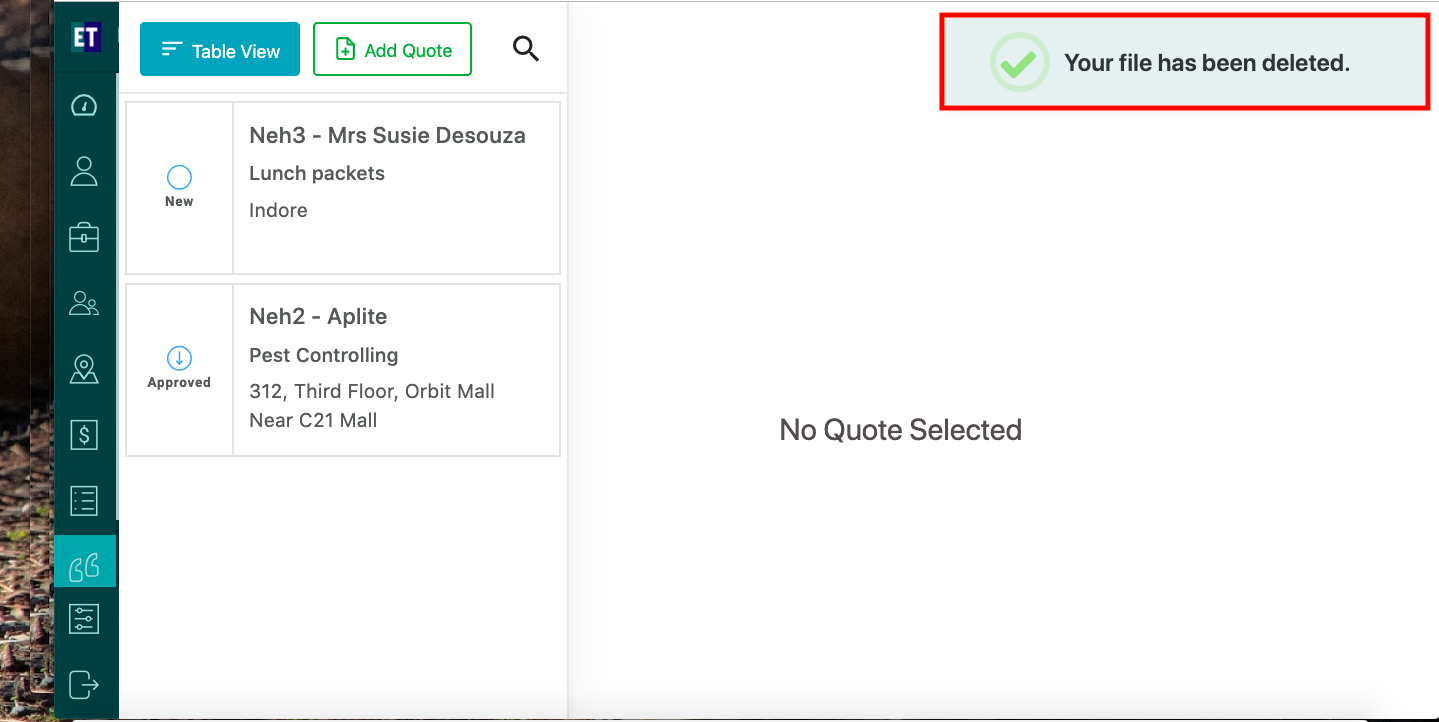Click the green checkmark icon in notification
The width and height of the screenshot is (1439, 722).
coord(1018,63)
